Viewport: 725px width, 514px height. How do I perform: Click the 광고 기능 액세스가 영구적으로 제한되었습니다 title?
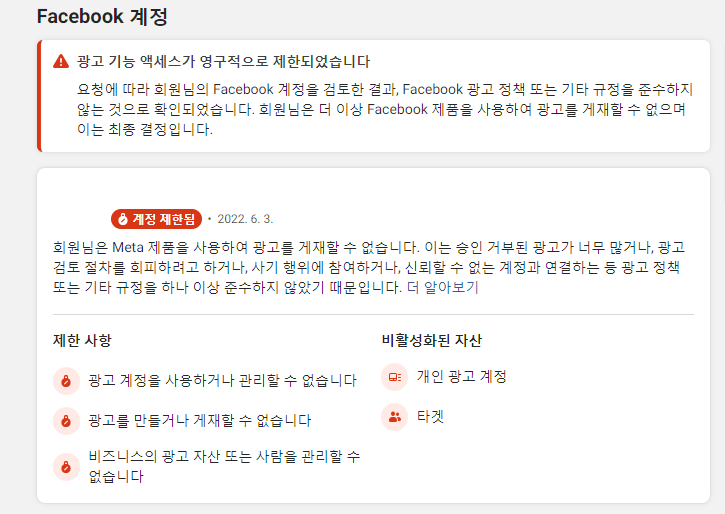223,61
